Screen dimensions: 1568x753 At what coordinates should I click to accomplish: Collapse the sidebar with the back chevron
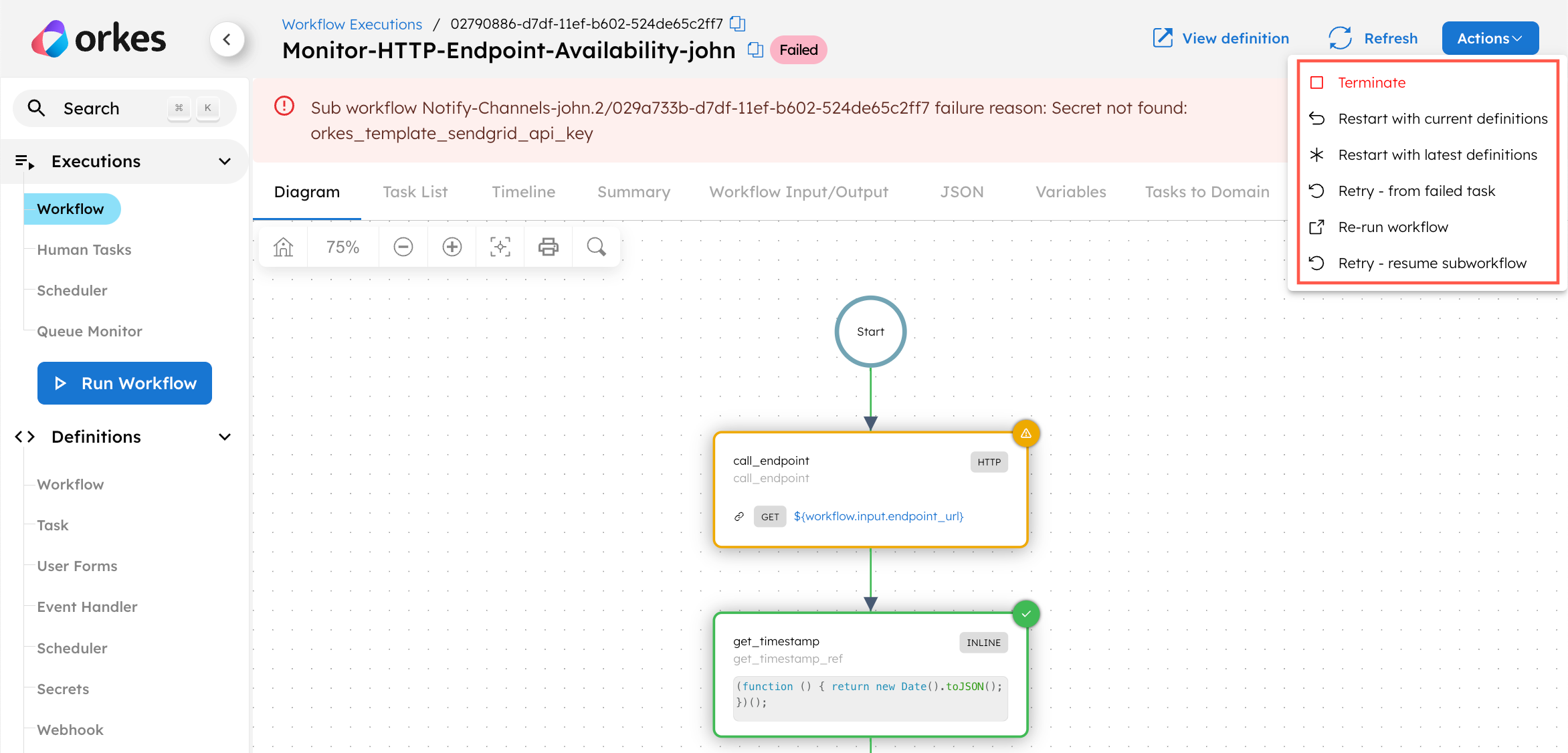[x=227, y=39]
